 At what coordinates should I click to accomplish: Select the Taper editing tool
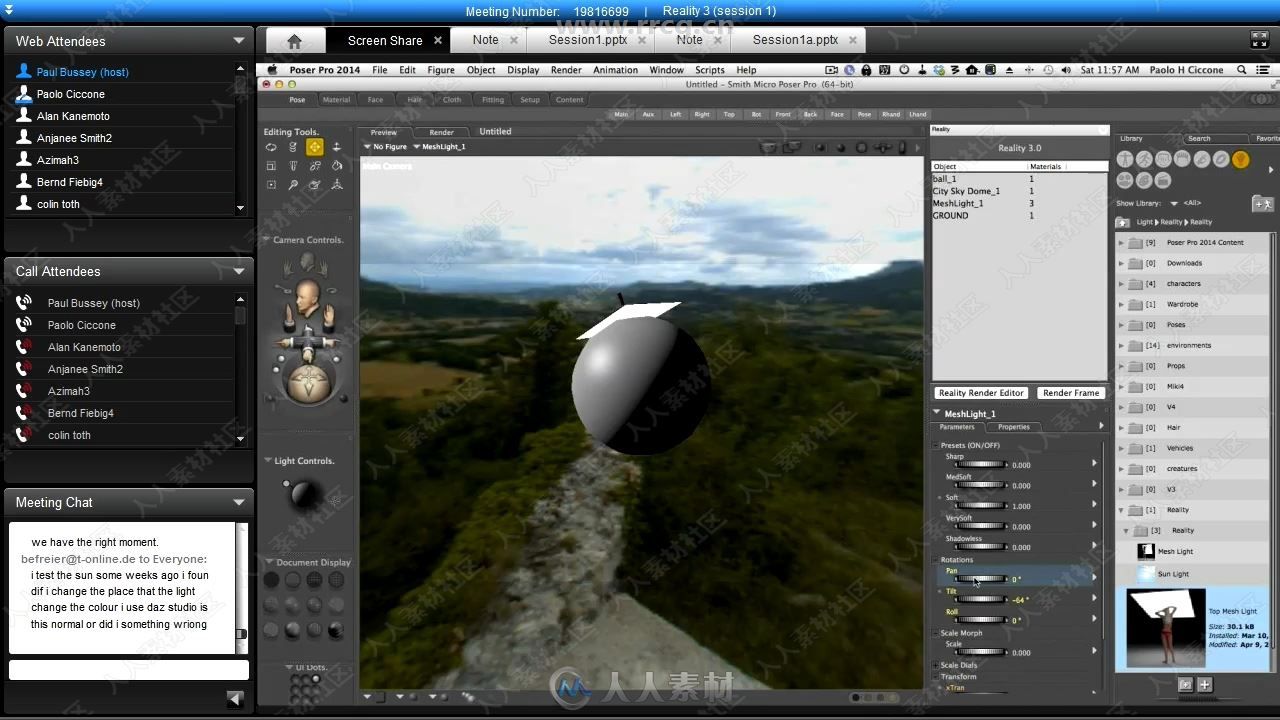tap(293, 166)
